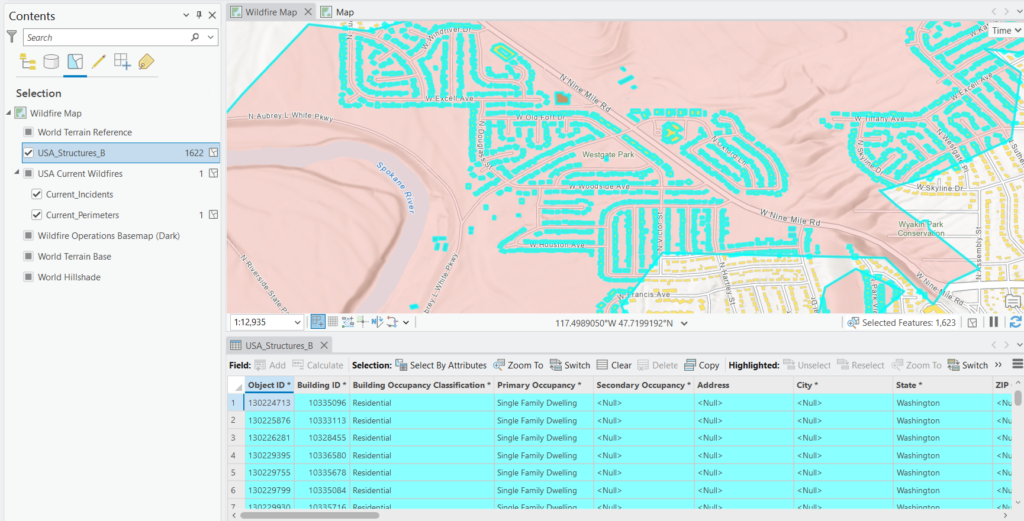Screen dimensions: 1024x521
Task: Select the USA_Structures_B table tab
Action: click(279, 345)
